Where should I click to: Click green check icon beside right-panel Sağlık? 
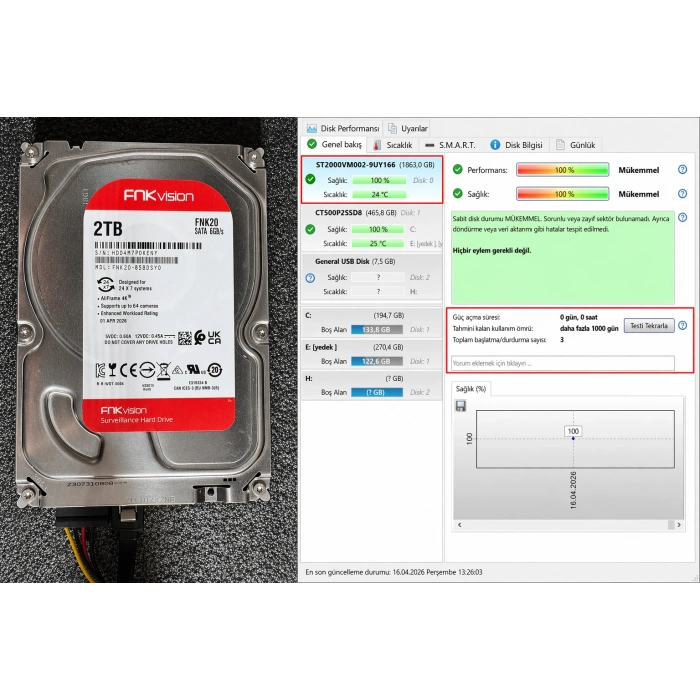click(x=458, y=193)
